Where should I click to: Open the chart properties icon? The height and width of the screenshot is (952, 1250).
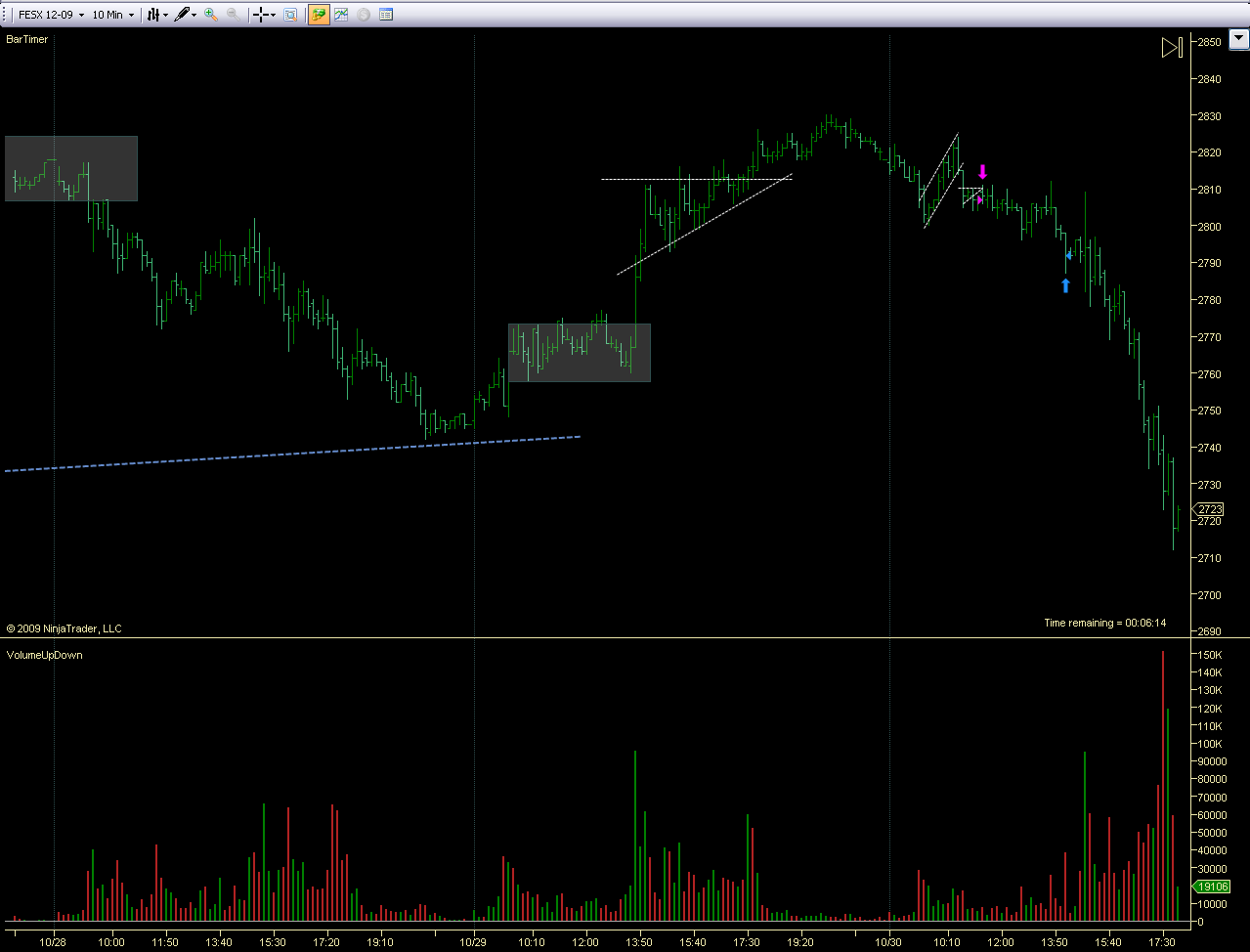tap(386, 15)
